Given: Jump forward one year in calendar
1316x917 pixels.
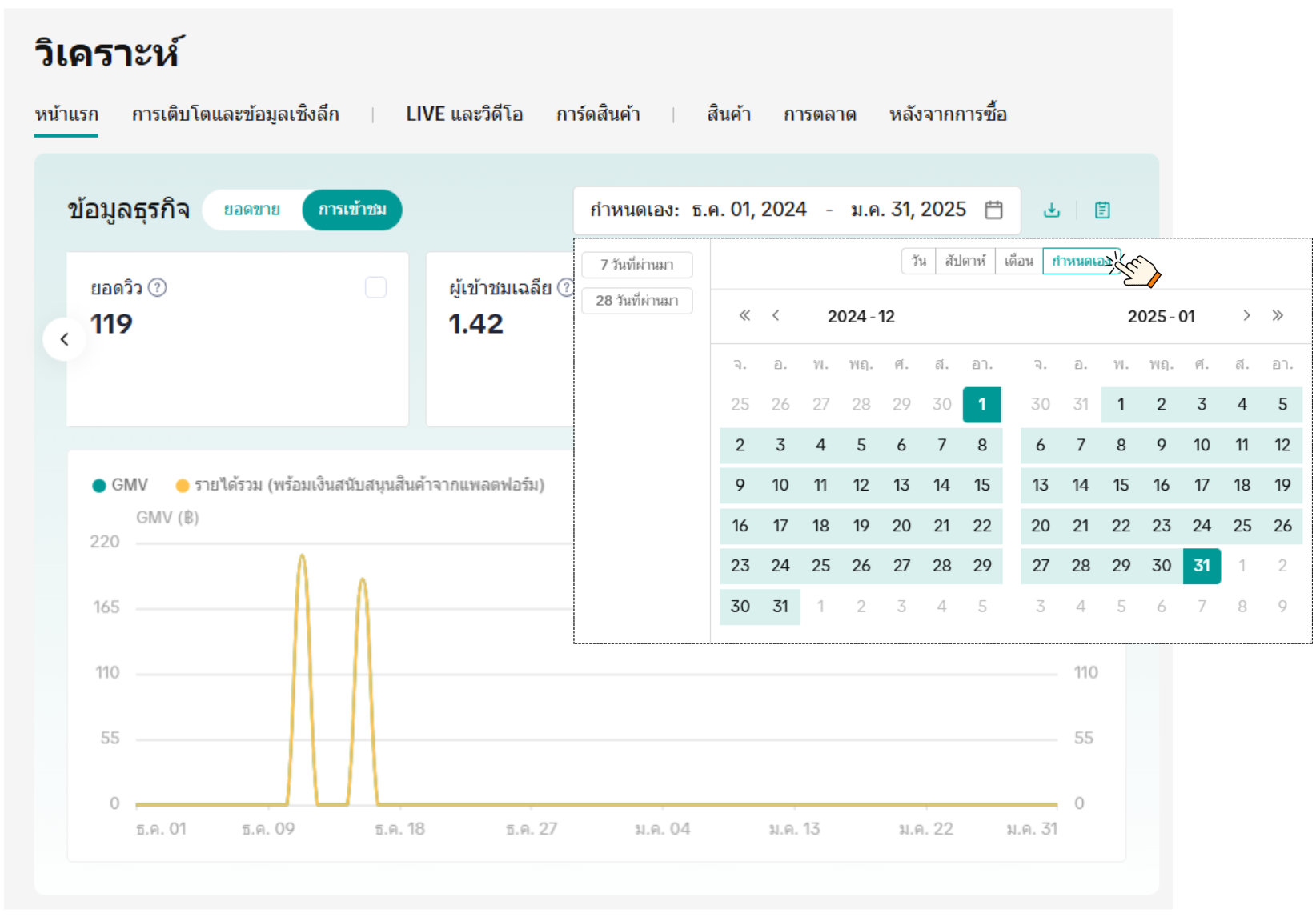Looking at the screenshot, I should 1278,315.
